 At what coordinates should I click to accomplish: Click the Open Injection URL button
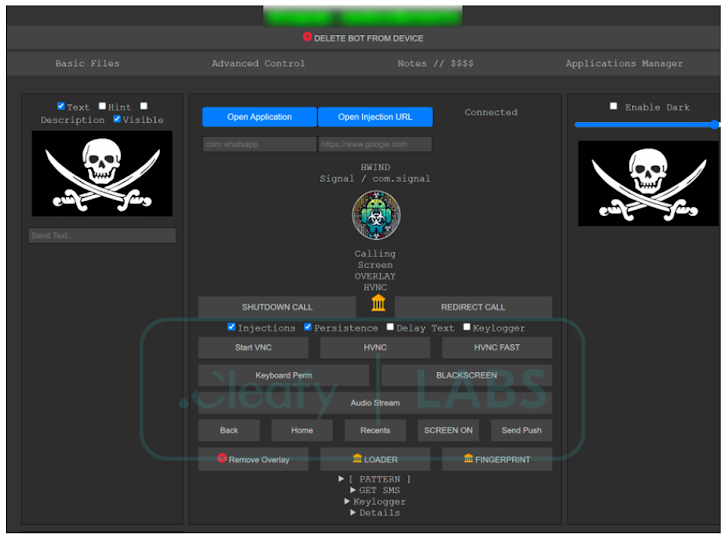click(375, 117)
